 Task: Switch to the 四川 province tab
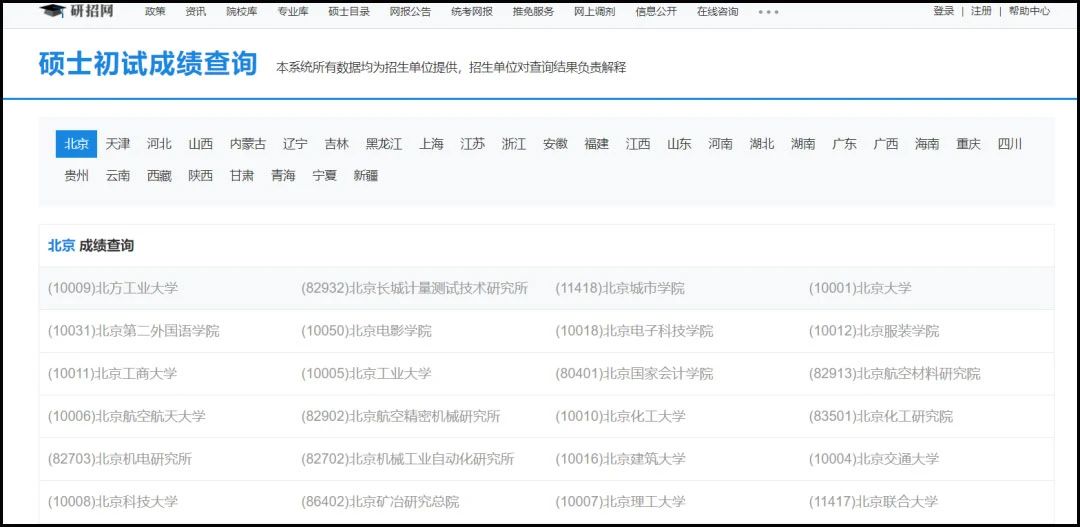point(1009,144)
